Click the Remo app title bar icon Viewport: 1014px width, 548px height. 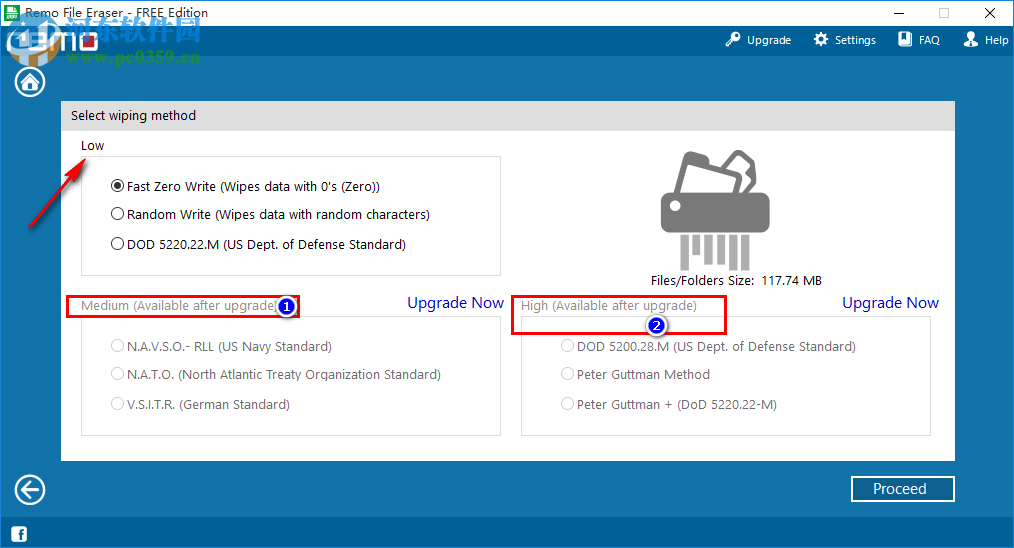pos(12,12)
